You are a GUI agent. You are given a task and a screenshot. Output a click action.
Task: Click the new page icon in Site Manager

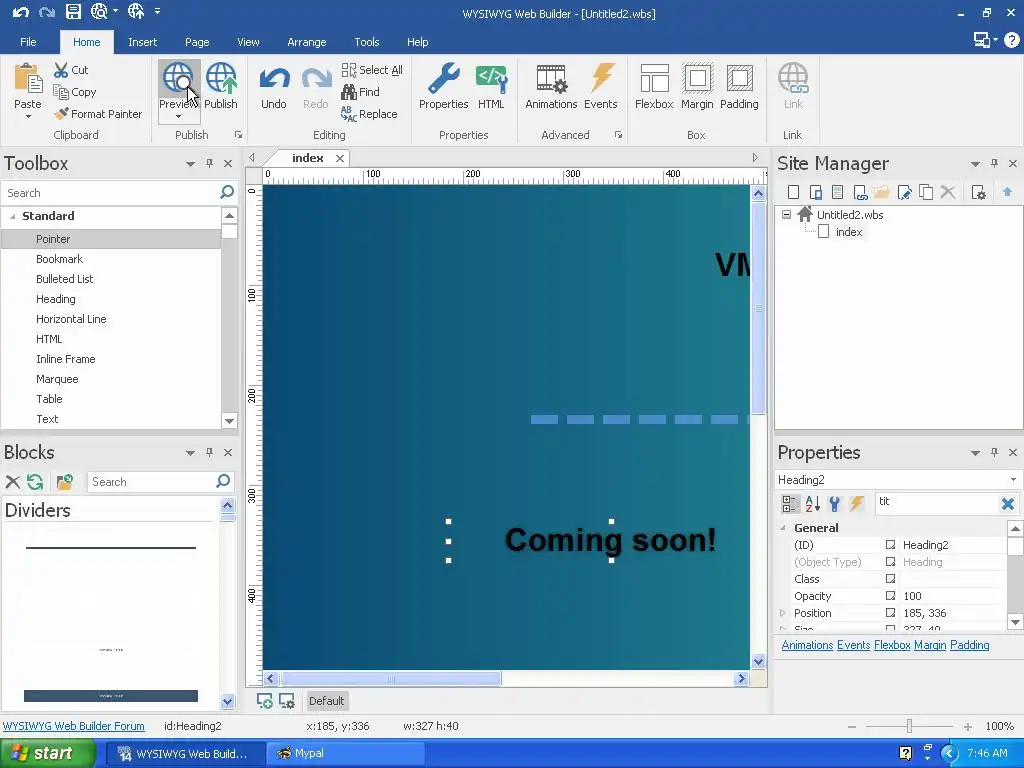click(x=793, y=192)
